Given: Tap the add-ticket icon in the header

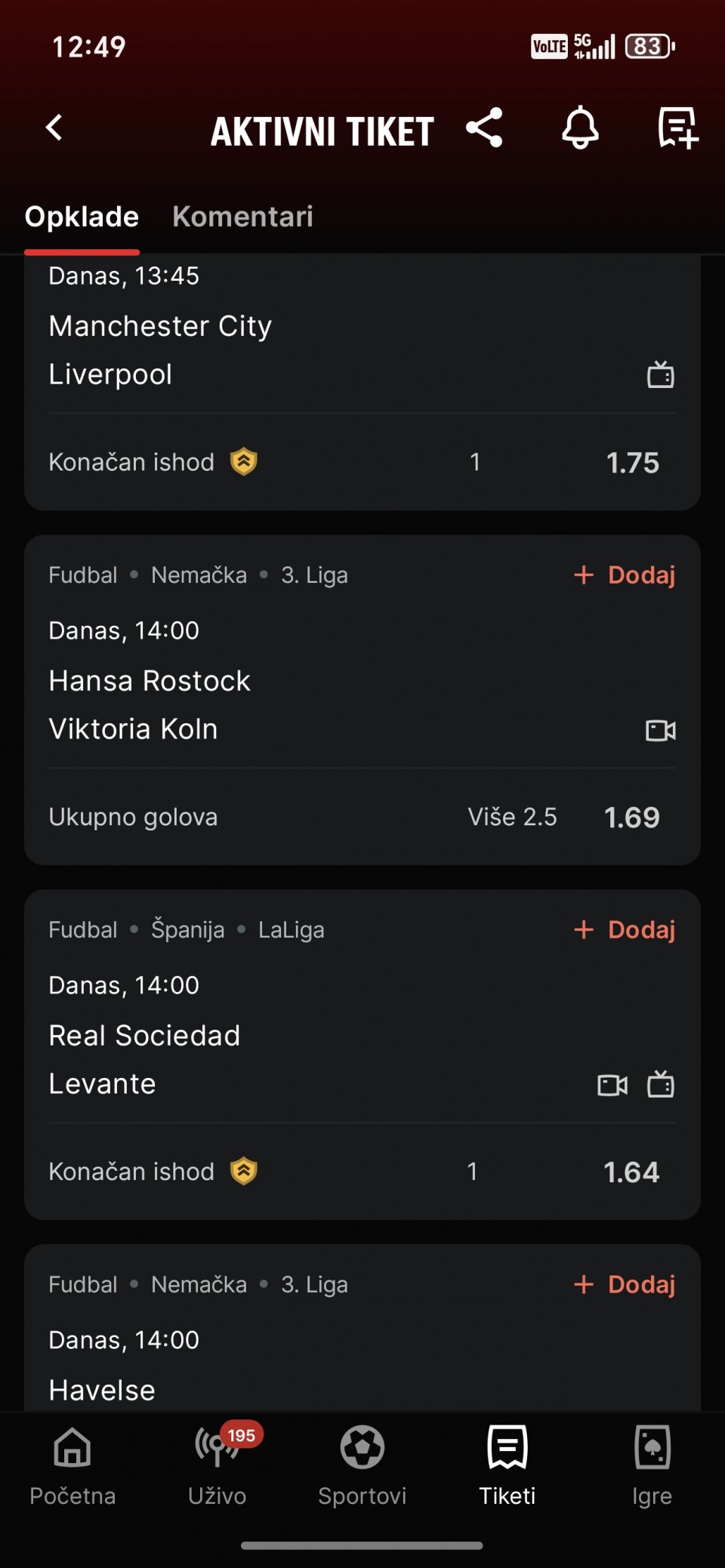Looking at the screenshot, I should coord(677,128).
